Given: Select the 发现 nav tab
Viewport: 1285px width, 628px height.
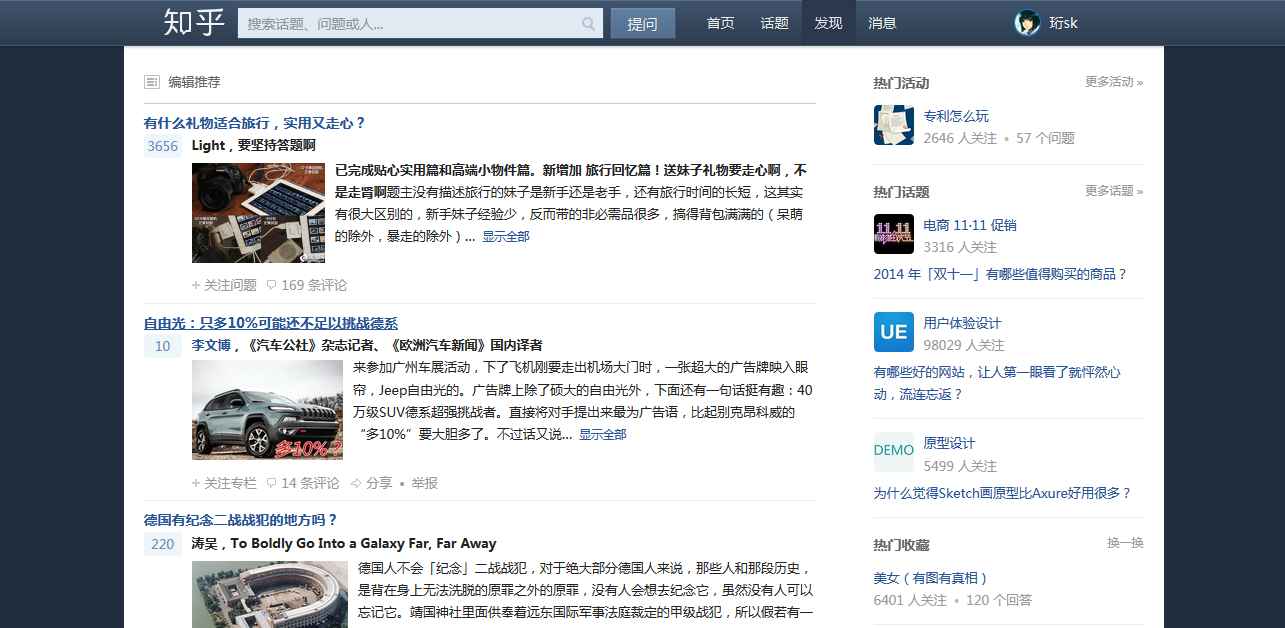Looking at the screenshot, I should pyautogui.click(x=828, y=23).
